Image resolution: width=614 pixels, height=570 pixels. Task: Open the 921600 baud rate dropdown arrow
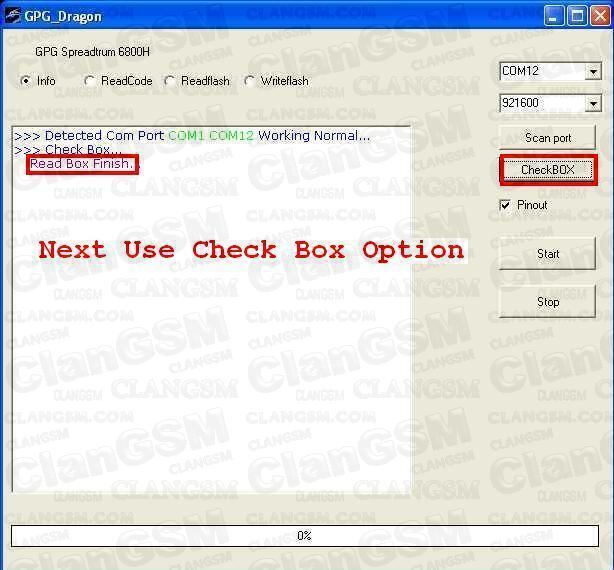pyautogui.click(x=594, y=103)
